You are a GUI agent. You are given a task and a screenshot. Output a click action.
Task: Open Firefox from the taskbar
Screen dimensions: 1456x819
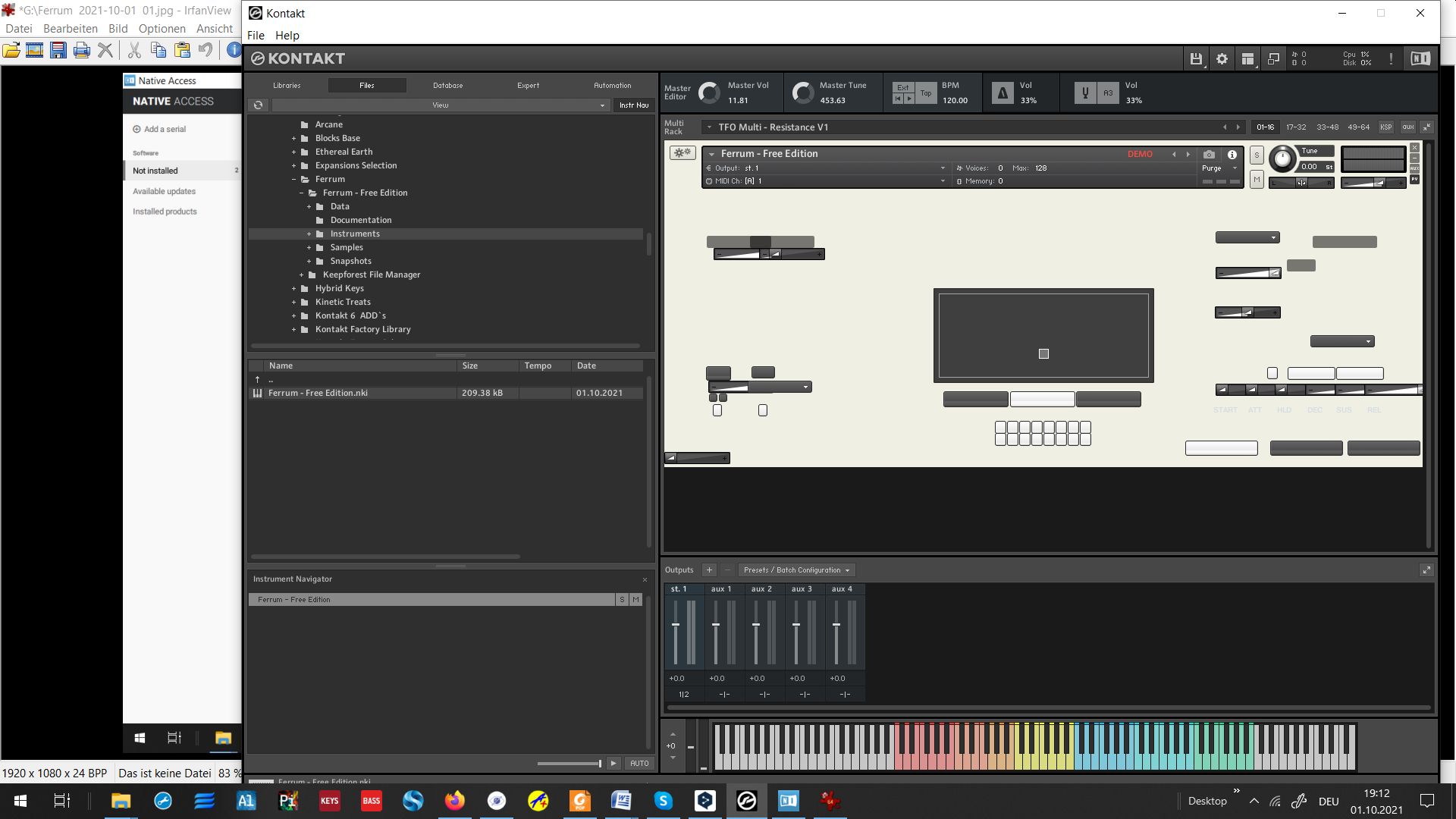(x=454, y=801)
